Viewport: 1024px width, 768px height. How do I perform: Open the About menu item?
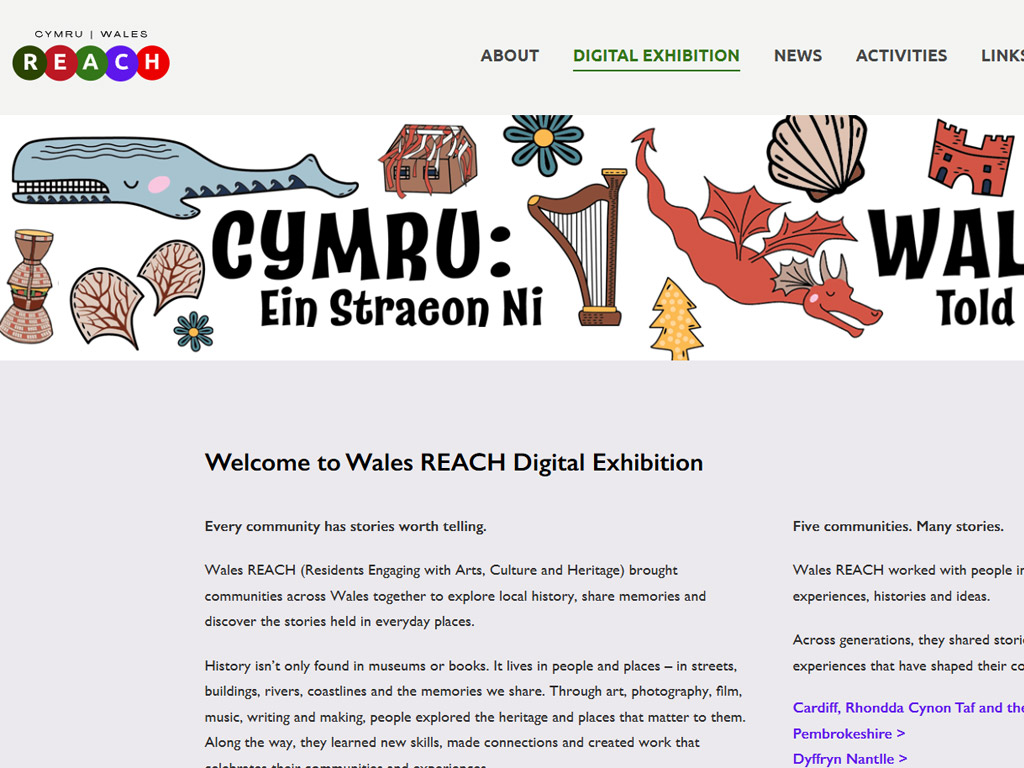tap(509, 56)
